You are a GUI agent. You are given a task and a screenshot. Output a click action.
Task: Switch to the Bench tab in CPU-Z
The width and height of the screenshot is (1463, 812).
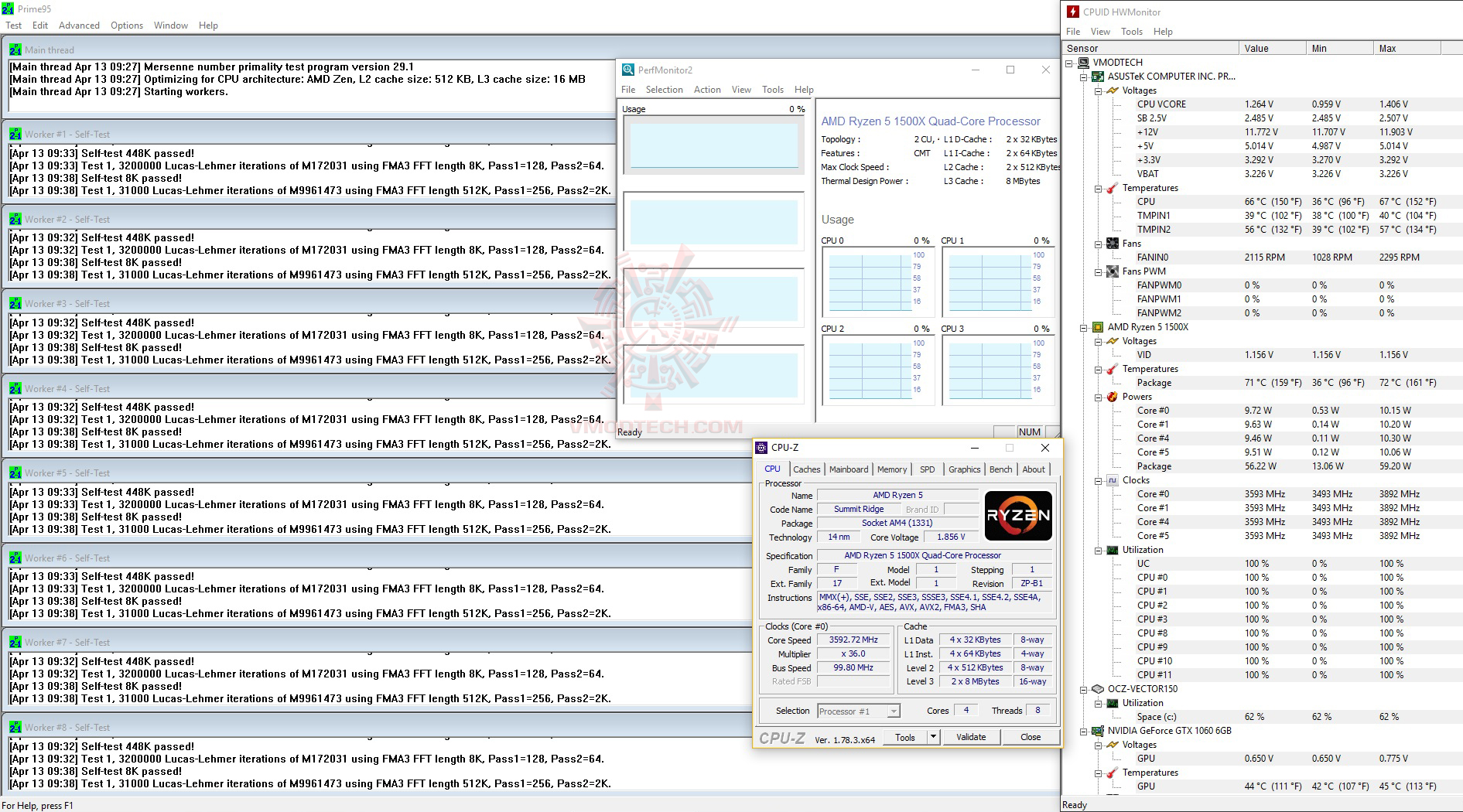(1000, 469)
